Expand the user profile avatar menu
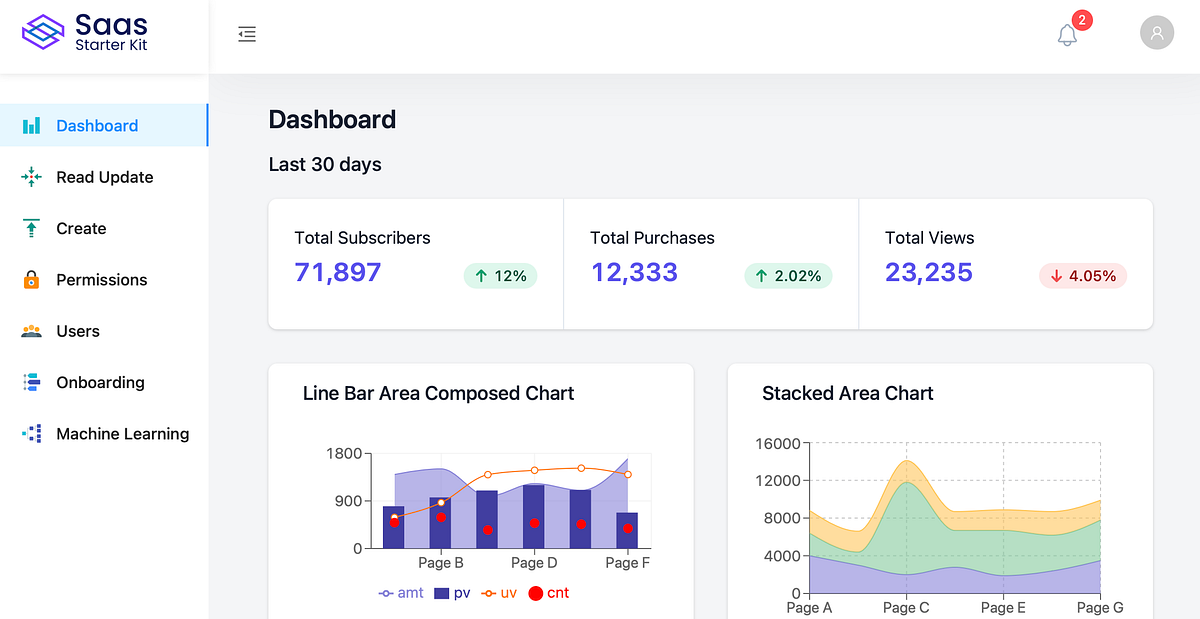The image size is (1200, 619). (x=1157, y=32)
